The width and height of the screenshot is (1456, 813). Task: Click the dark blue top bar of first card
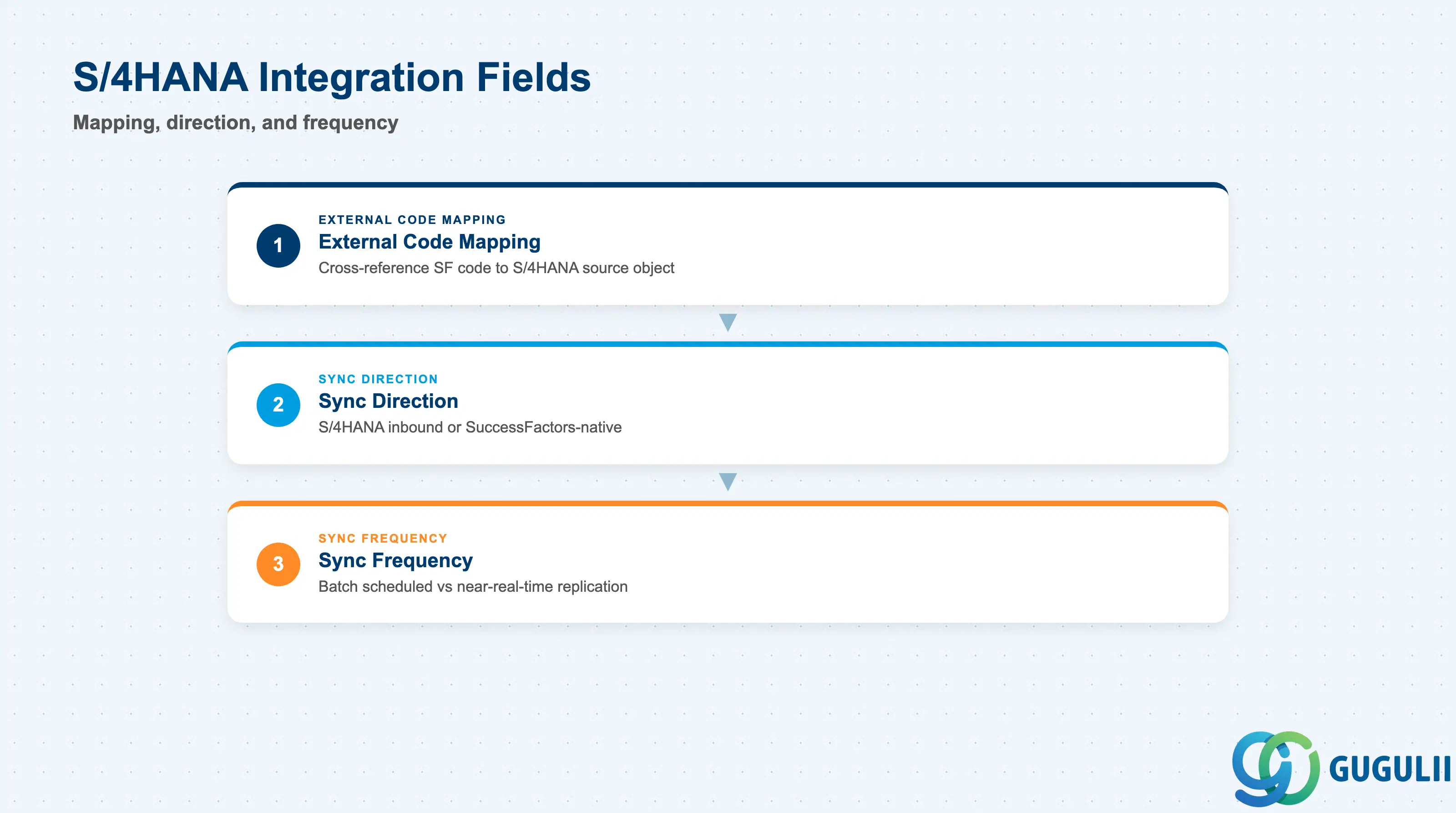728,185
